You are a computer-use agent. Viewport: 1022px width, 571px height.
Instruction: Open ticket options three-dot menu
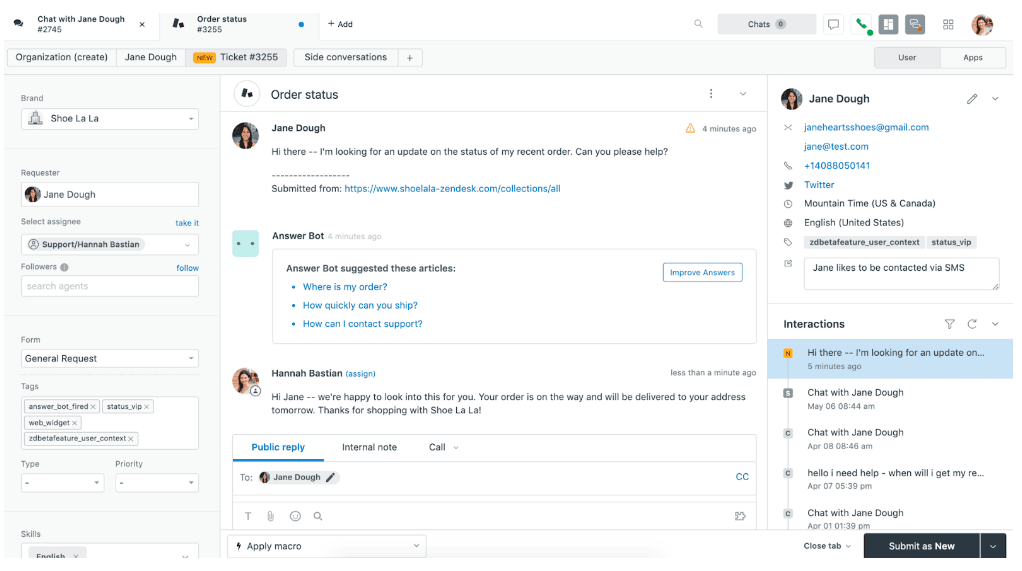pyautogui.click(x=711, y=94)
